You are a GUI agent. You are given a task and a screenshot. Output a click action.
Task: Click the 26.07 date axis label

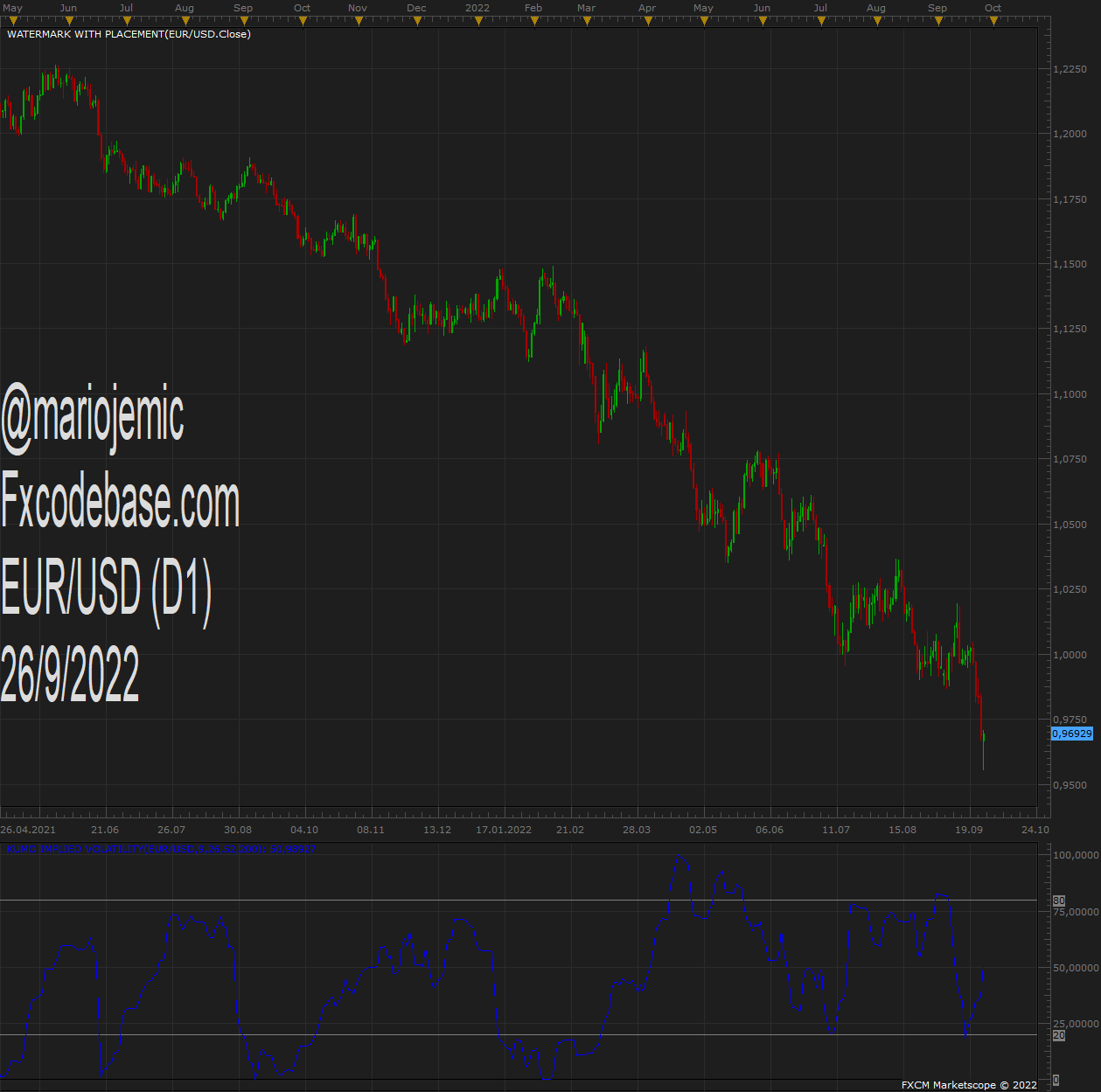pyautogui.click(x=171, y=830)
